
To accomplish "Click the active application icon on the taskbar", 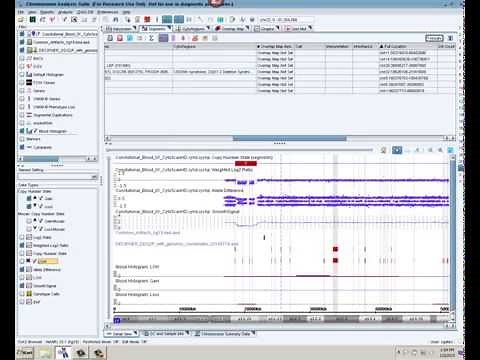I will point(63,352).
